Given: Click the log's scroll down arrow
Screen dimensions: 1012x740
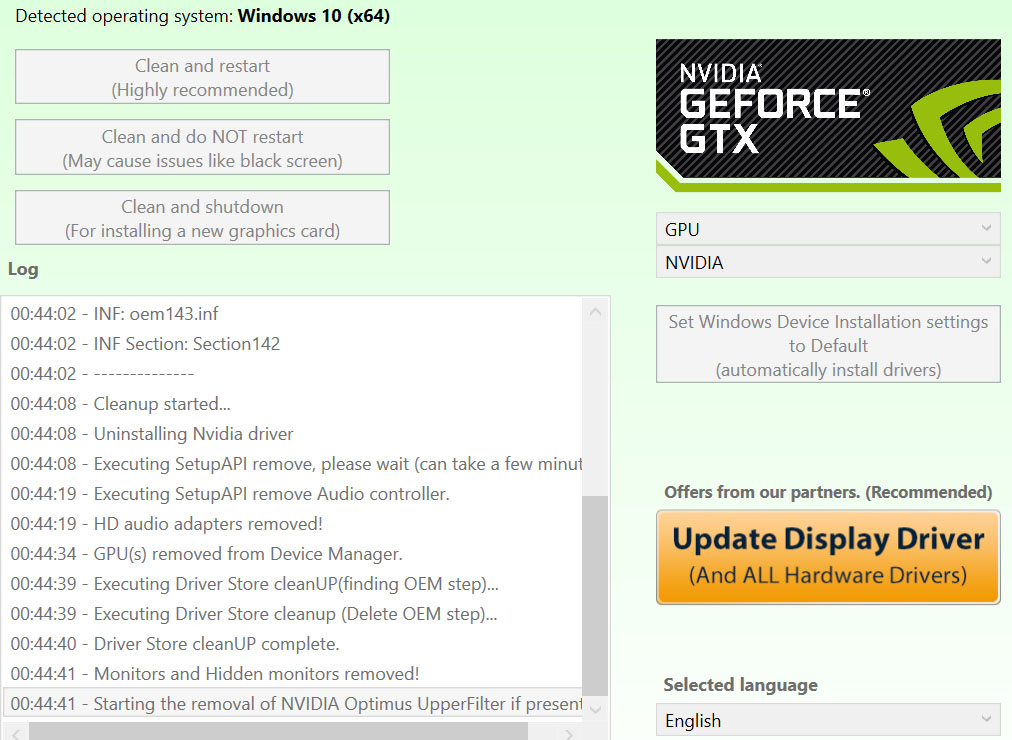Looking at the screenshot, I should 595,708.
